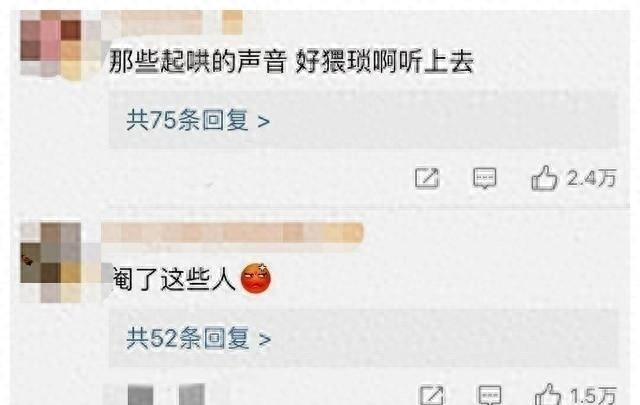This screenshot has width=640, height=405.
Task: Forward the second comment via share icon
Action: [432, 395]
